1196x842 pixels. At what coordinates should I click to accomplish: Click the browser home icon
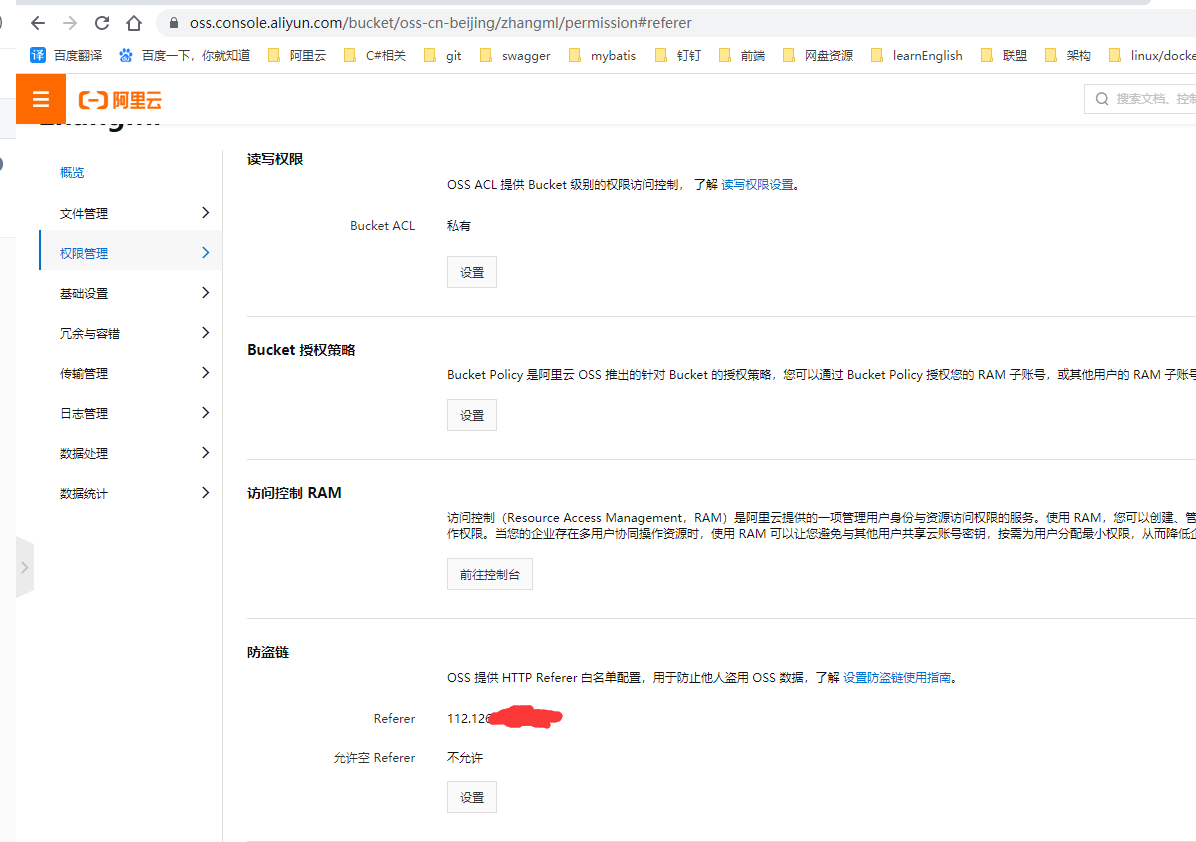click(x=134, y=22)
